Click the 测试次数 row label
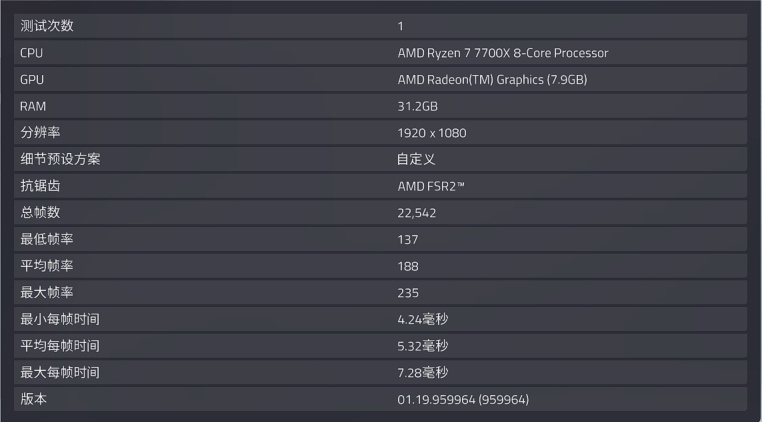This screenshot has height=422, width=762. click(x=47, y=26)
